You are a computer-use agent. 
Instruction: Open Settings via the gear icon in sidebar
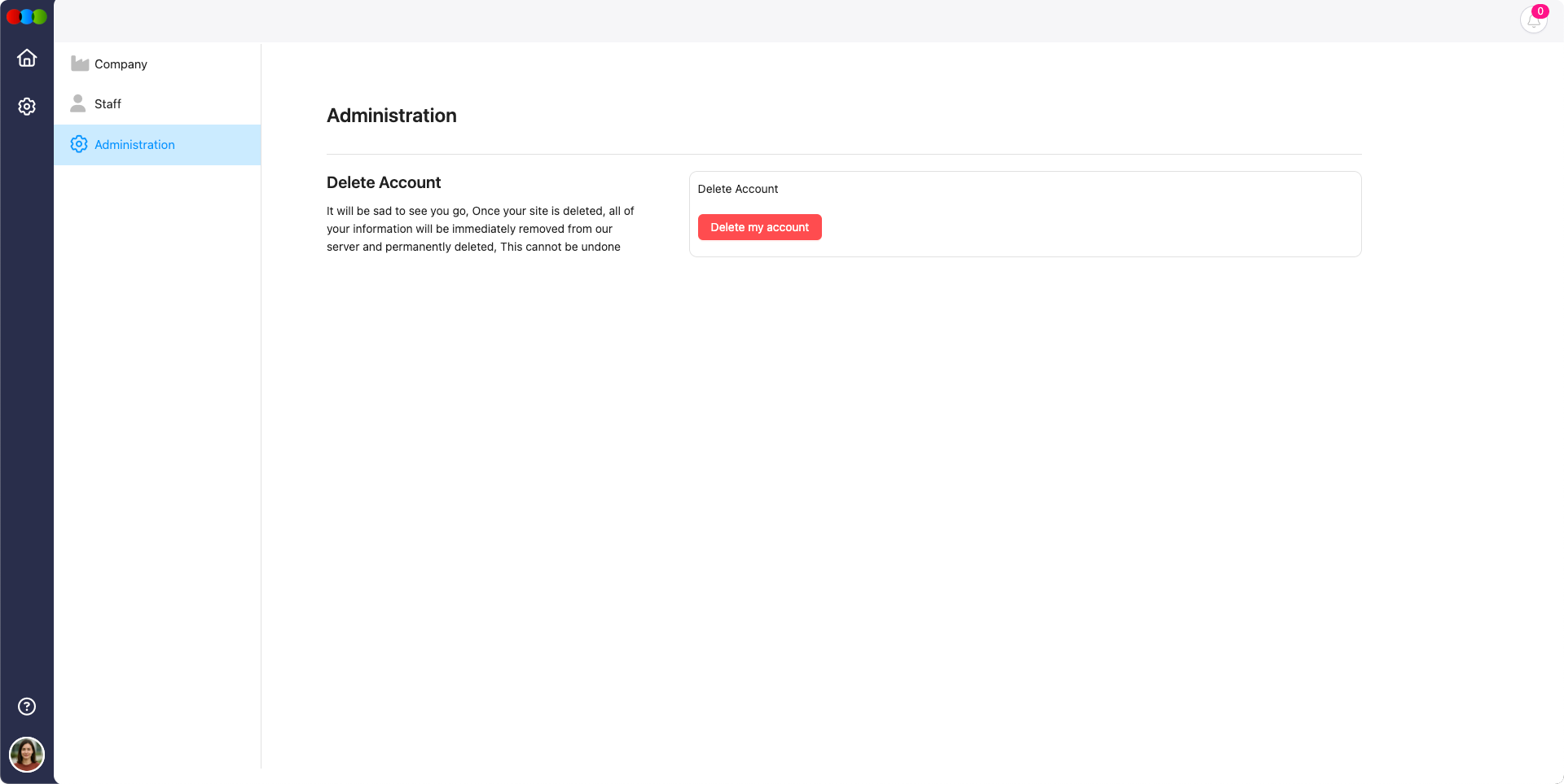(x=27, y=106)
